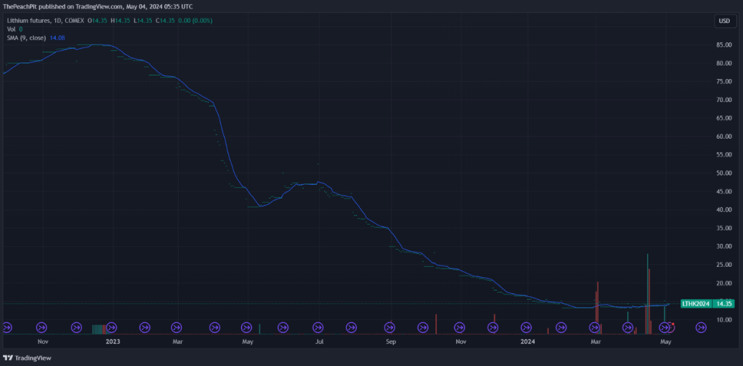Click the rollover marker between Nov 2023 and 2024
Viewport: 743px width, 366px height.
pos(493,327)
